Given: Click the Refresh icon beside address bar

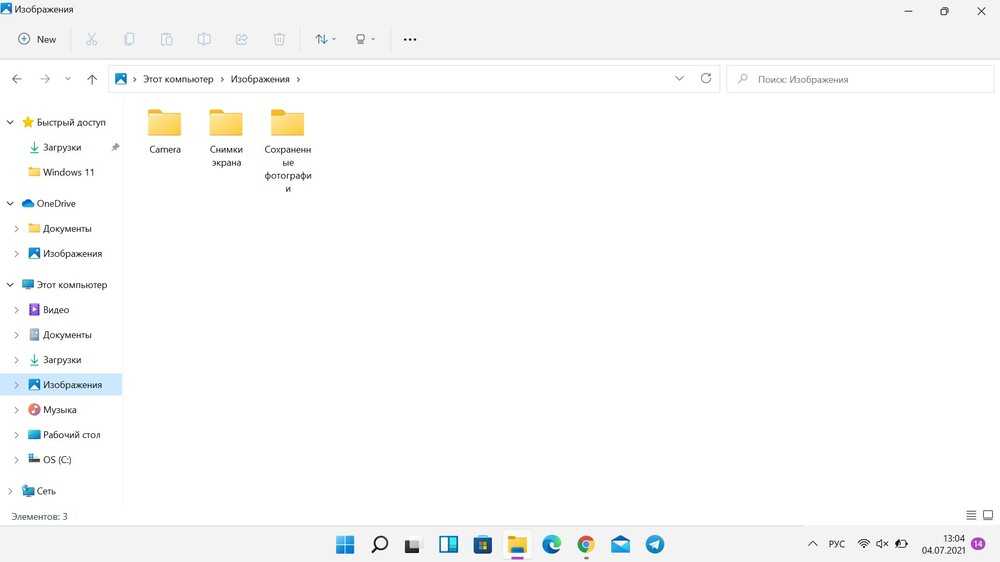Looking at the screenshot, I should pos(706,79).
